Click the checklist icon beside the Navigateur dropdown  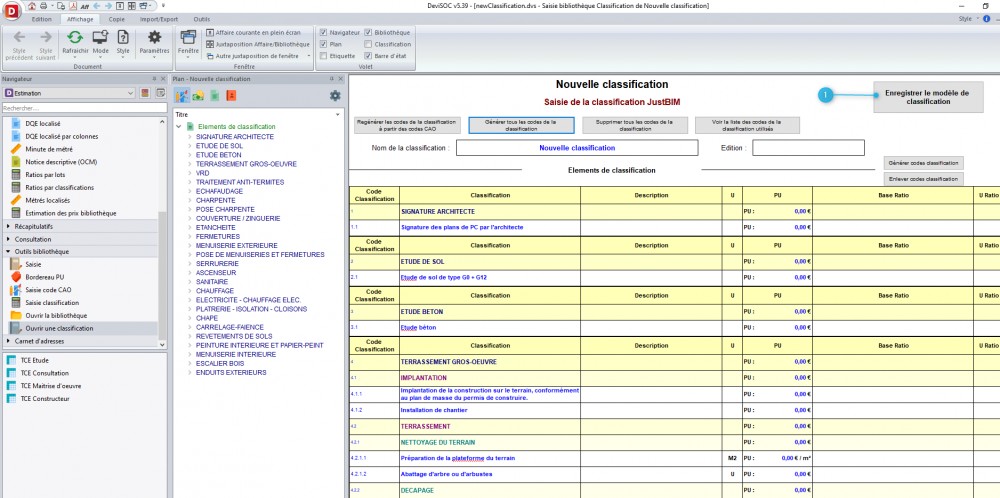pos(160,93)
